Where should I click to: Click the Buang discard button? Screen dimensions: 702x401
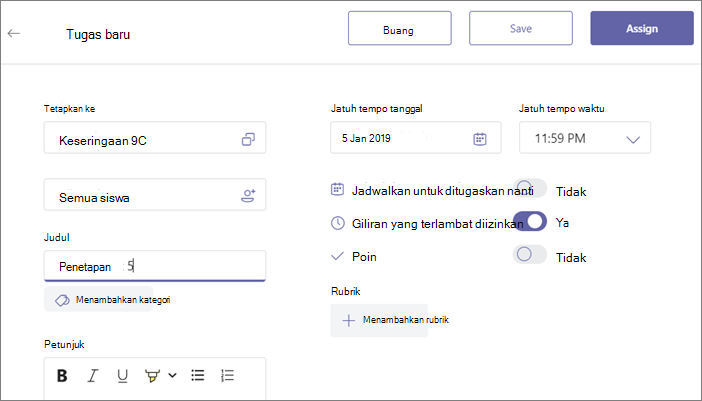pos(400,28)
